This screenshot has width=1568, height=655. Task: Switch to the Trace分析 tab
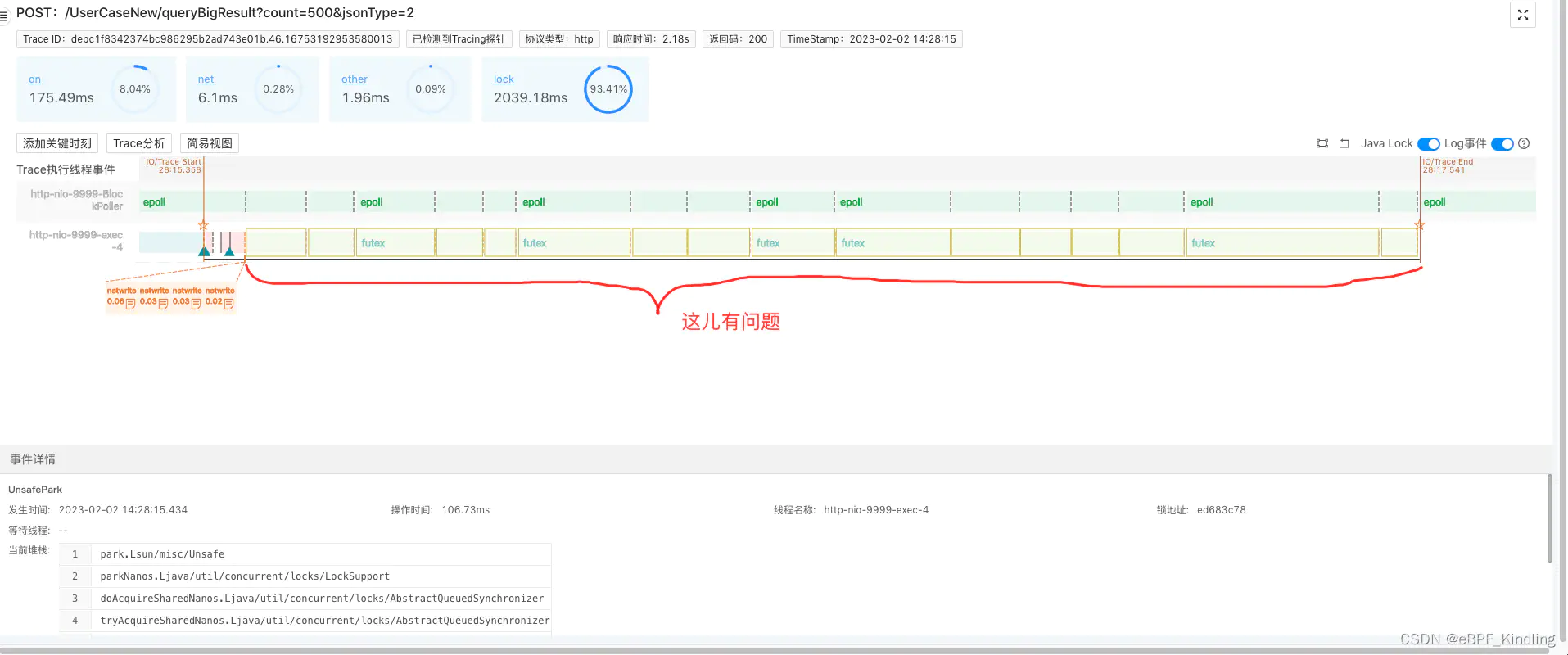(x=139, y=143)
